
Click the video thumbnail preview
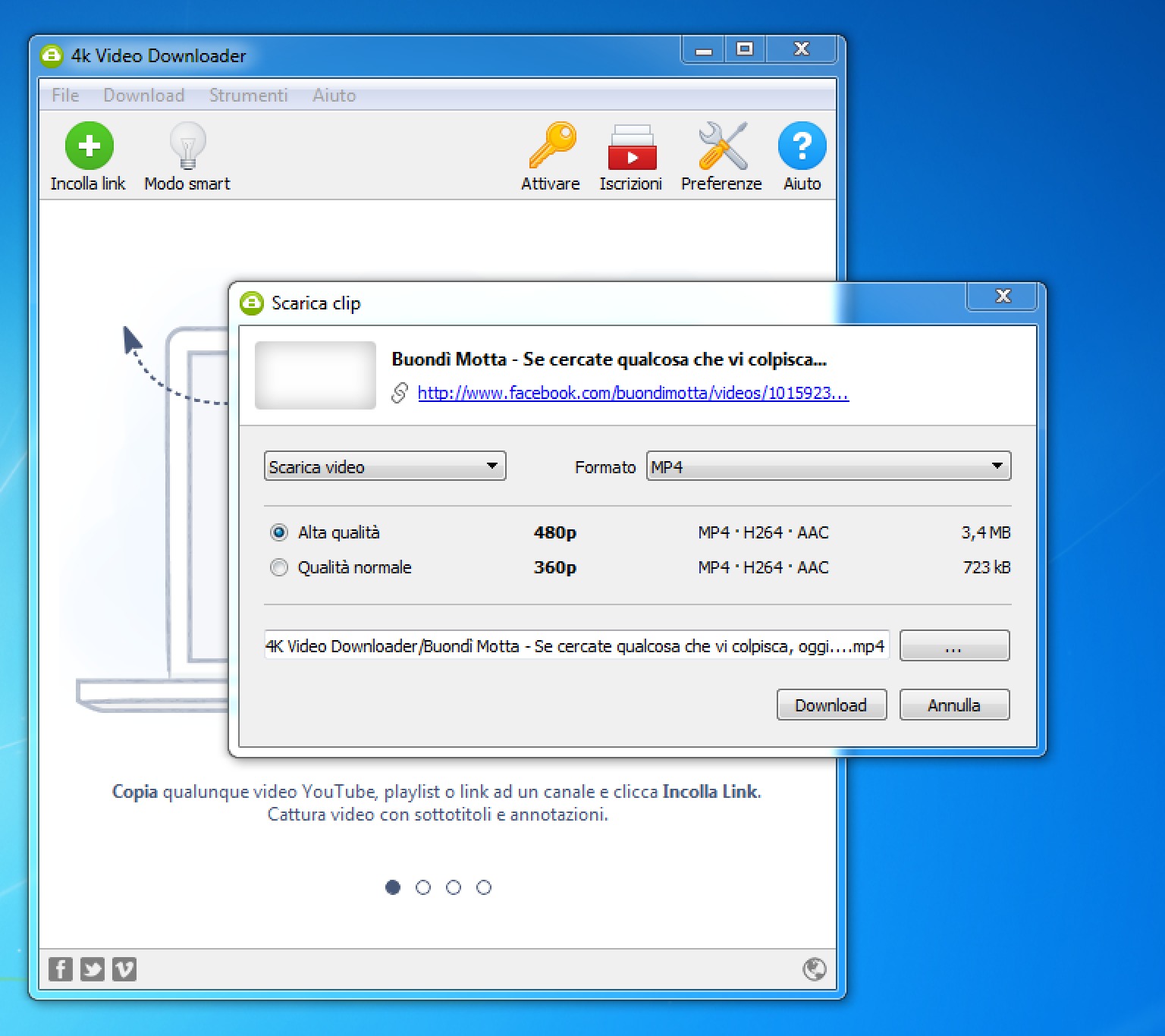tap(316, 375)
